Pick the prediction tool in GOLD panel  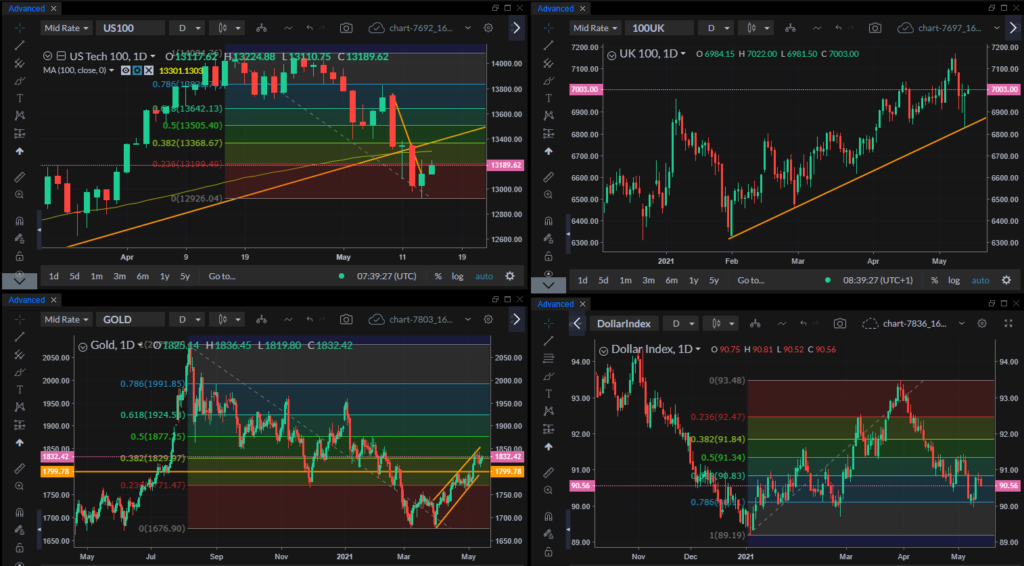[20, 424]
